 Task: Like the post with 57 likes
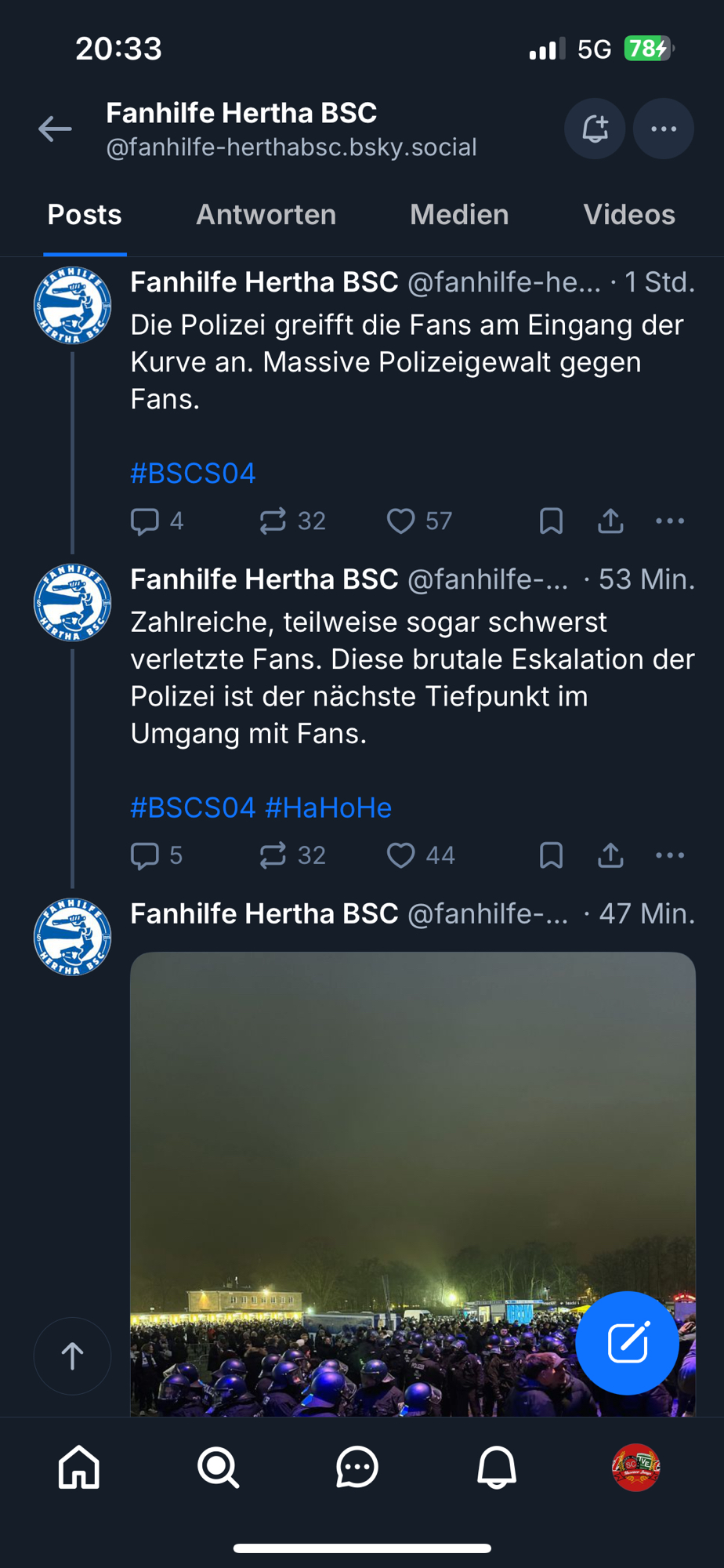(x=401, y=521)
